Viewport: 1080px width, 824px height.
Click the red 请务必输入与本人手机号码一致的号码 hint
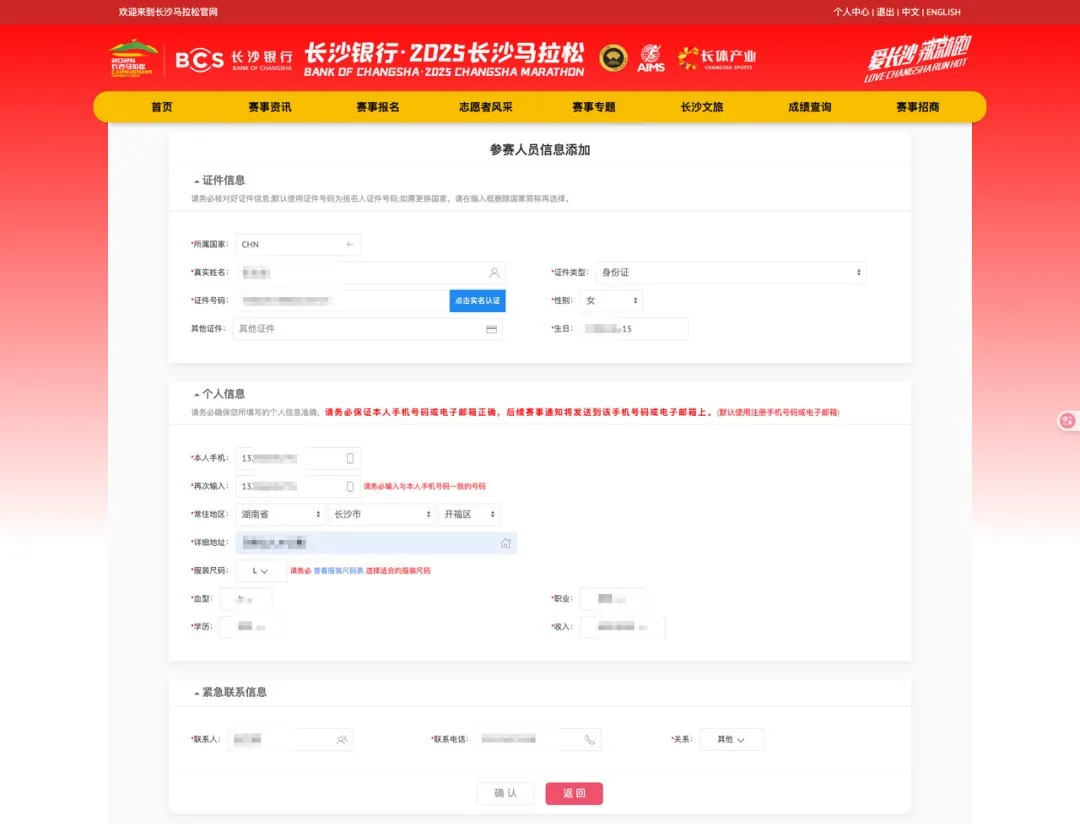(424, 486)
